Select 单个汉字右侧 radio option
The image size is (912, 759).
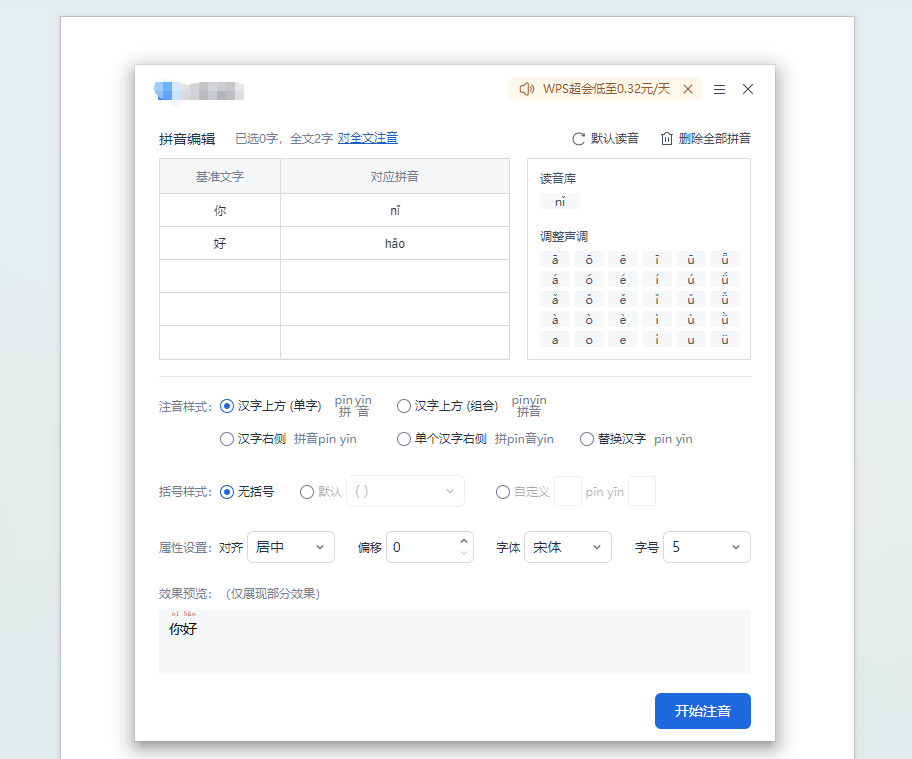(x=404, y=439)
